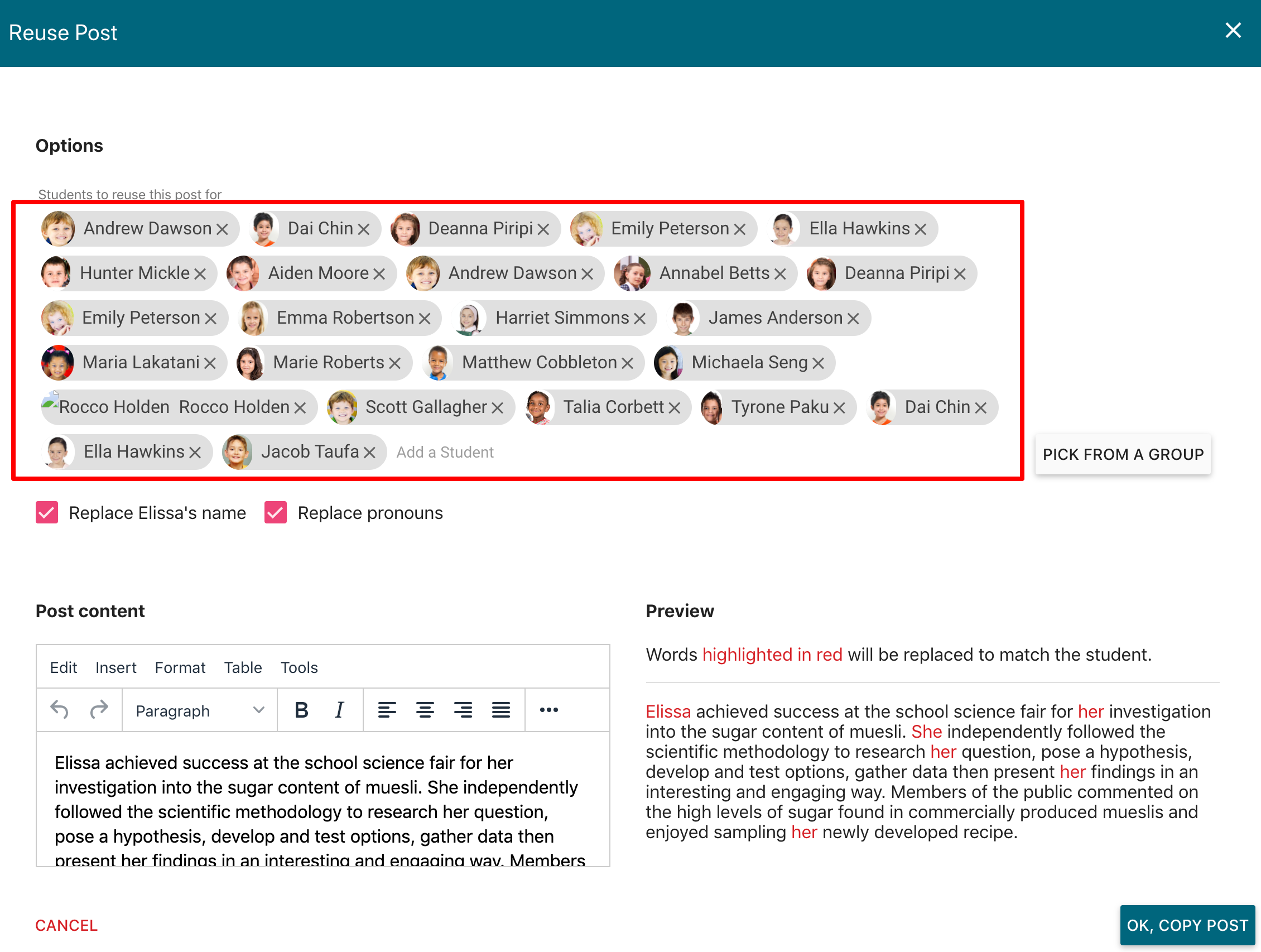Click the Pick From a Group button
This screenshot has height=952, width=1261.
coord(1123,454)
